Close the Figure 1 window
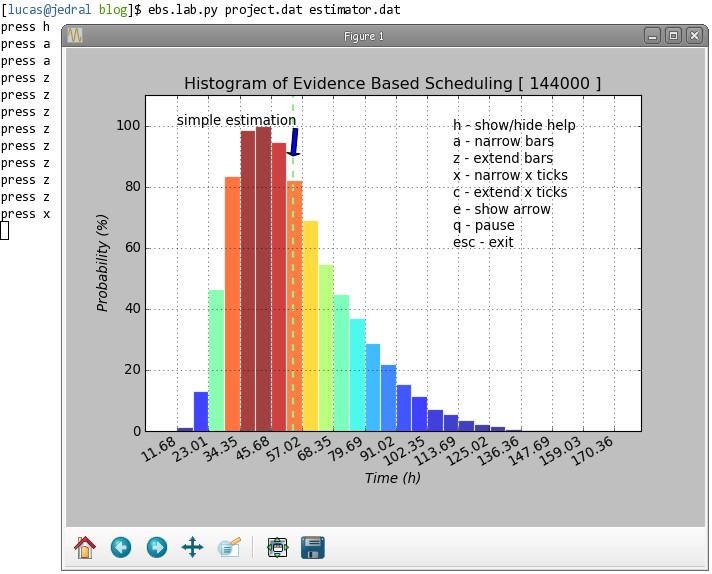Image resolution: width=712 pixels, height=574 pixels. (x=694, y=35)
